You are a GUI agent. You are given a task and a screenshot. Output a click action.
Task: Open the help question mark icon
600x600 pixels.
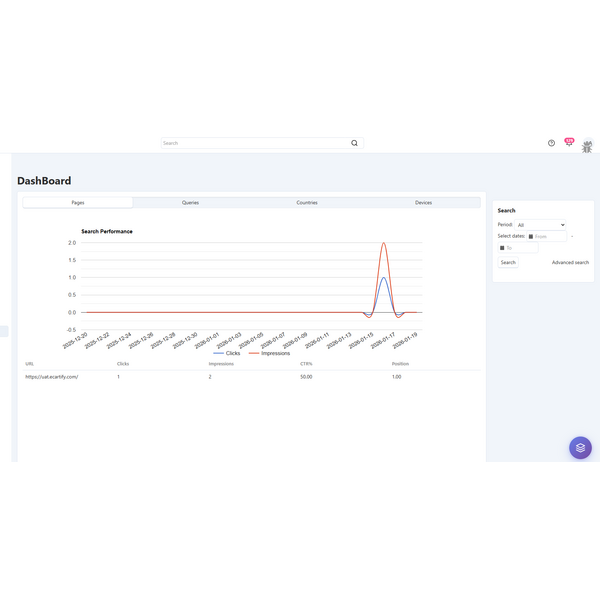click(551, 143)
